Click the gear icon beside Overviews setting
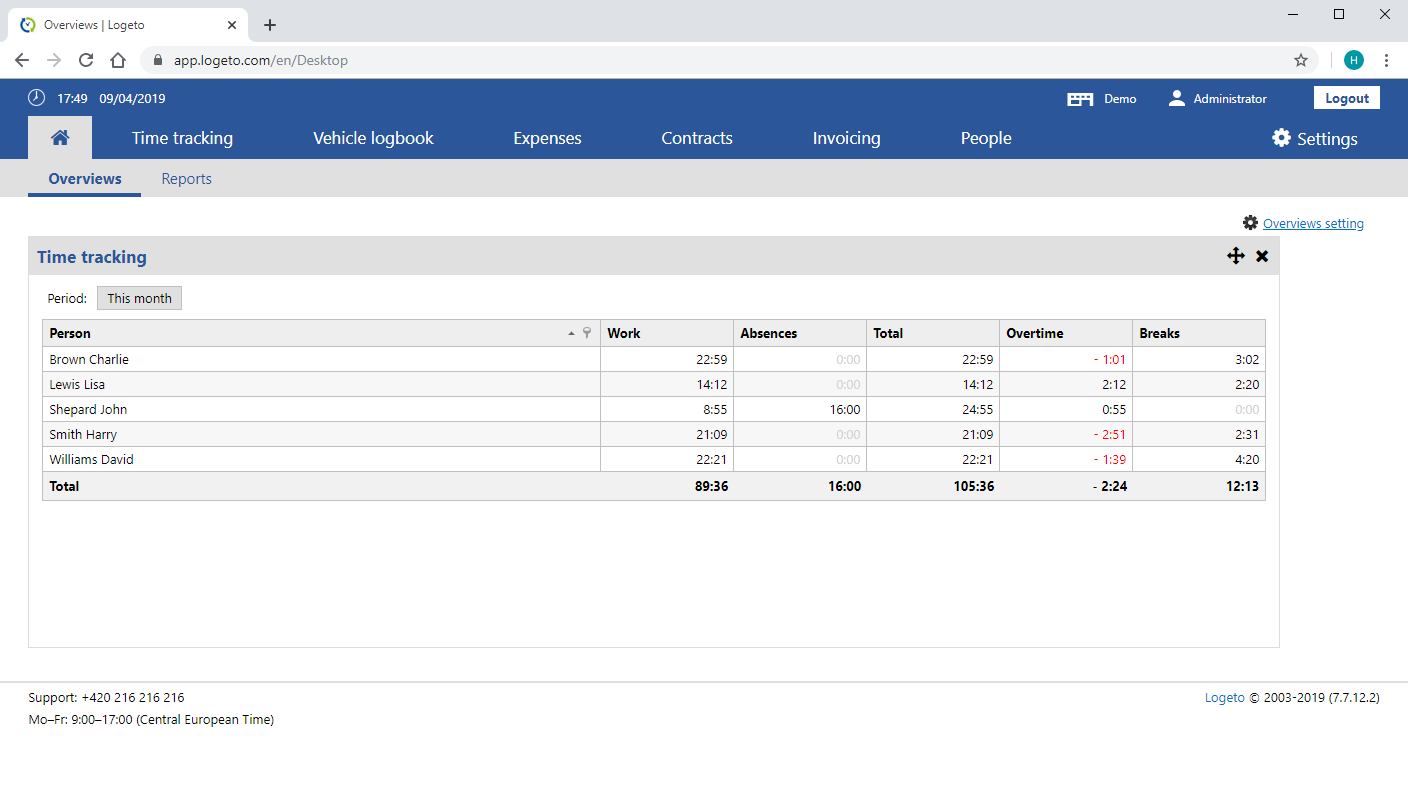Screen dimensions: 1408x797 [x=1250, y=223]
